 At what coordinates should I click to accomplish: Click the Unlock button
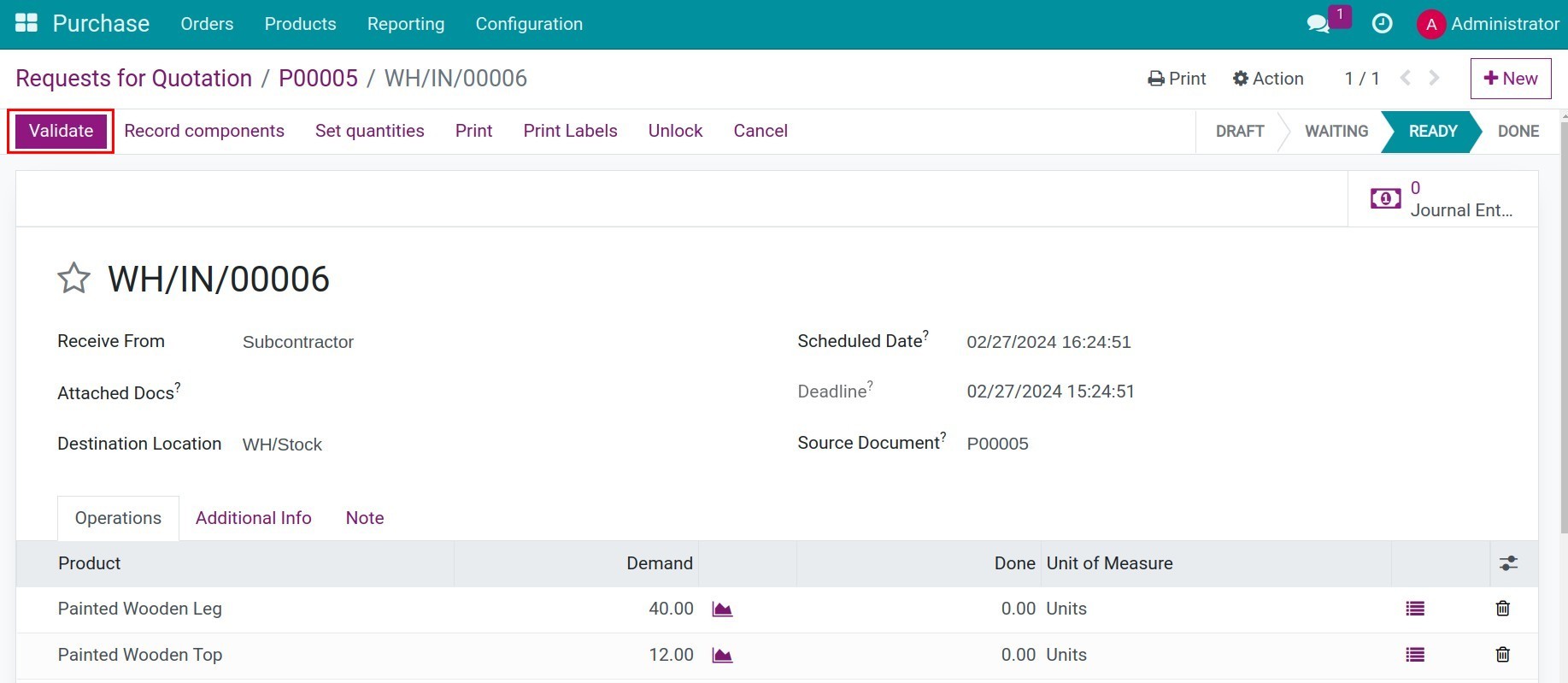click(675, 131)
